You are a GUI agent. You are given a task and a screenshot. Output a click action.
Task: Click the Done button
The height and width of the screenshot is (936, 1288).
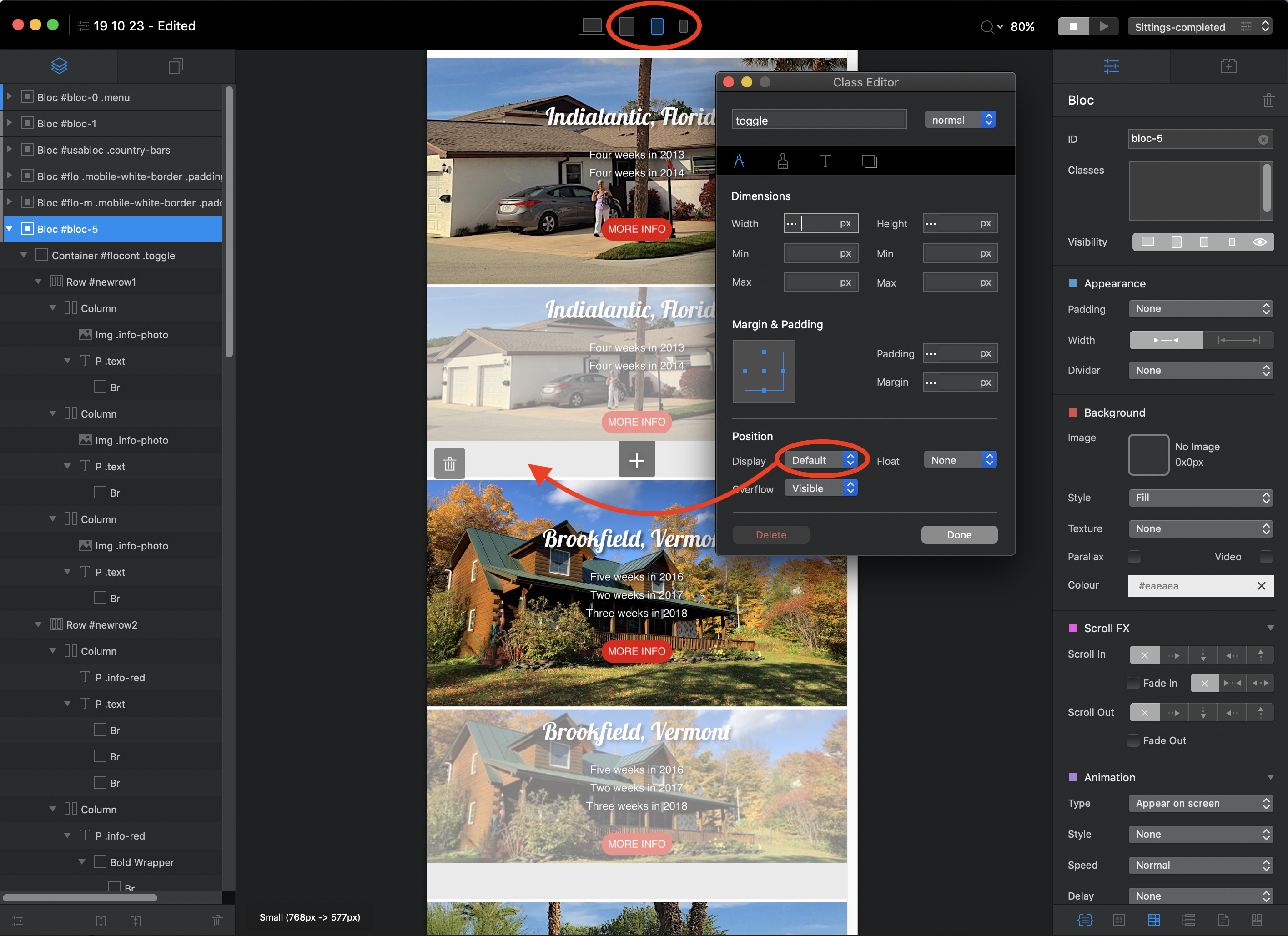click(959, 534)
